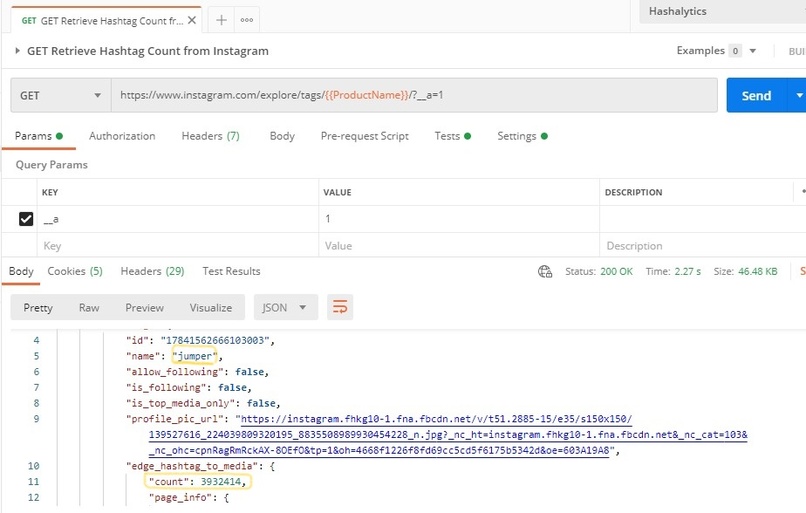Click the "jumper" name value
The width and height of the screenshot is (806, 513).
pyautogui.click(x=194, y=356)
